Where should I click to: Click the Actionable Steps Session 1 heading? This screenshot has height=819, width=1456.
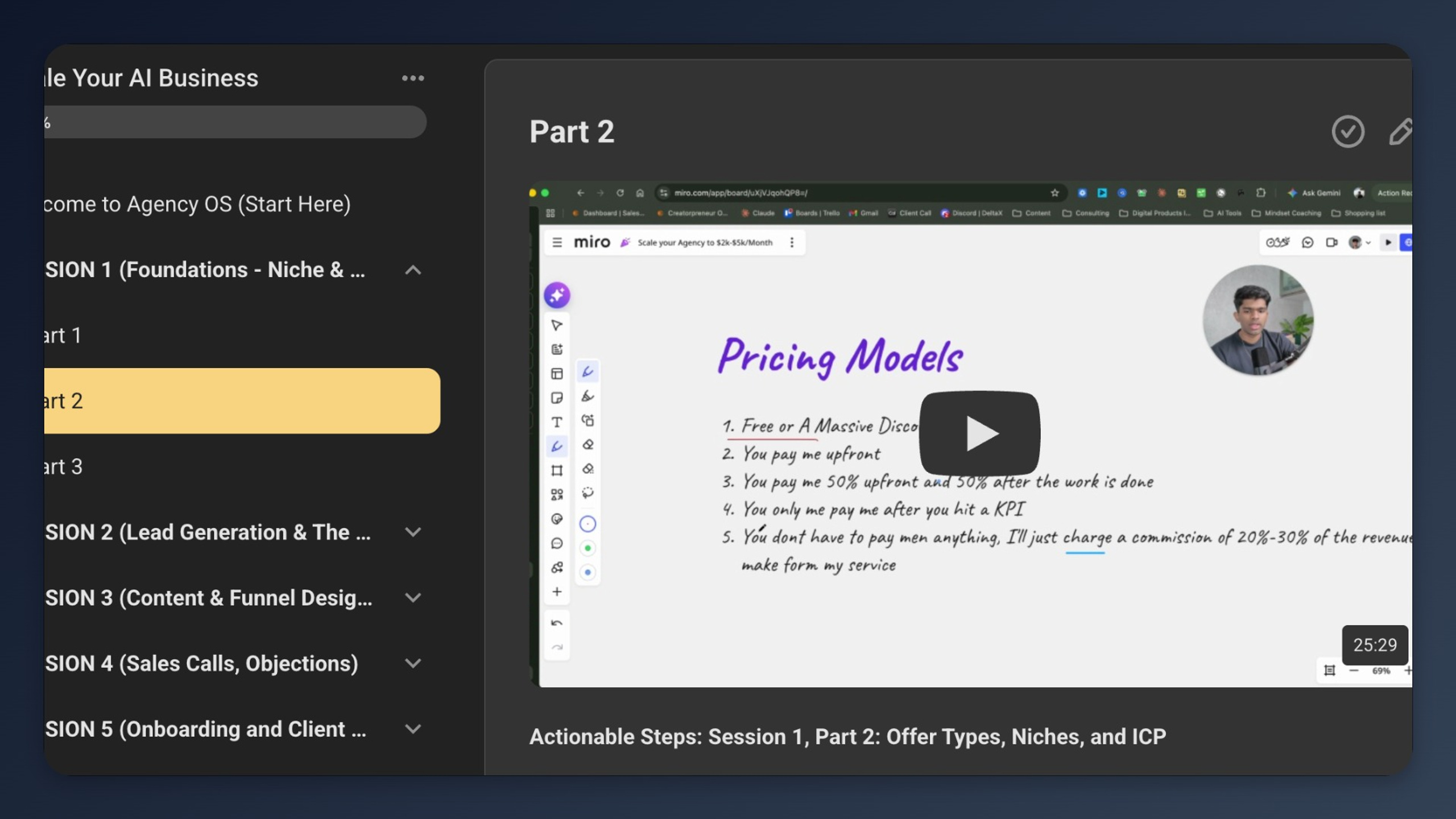[847, 737]
